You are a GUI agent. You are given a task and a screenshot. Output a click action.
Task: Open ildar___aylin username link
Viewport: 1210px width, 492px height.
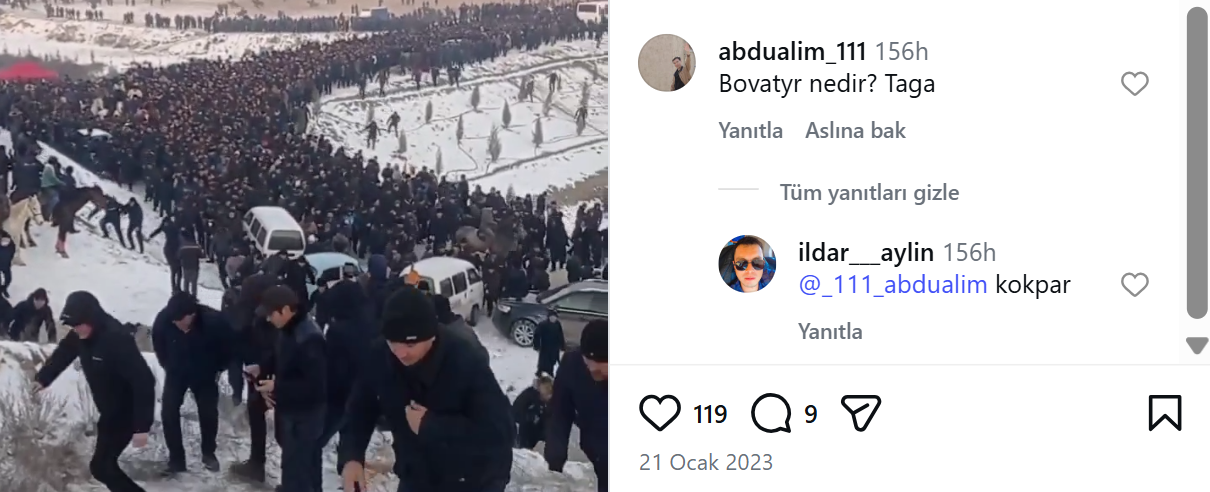coord(866,253)
